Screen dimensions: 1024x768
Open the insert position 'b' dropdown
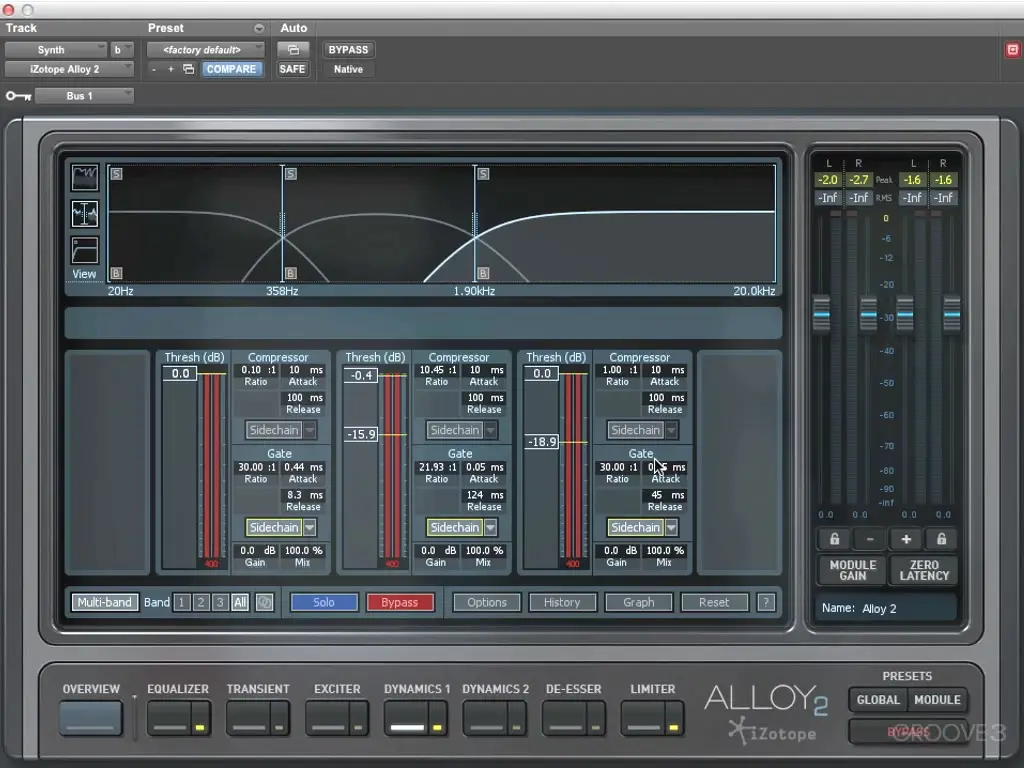coord(121,50)
